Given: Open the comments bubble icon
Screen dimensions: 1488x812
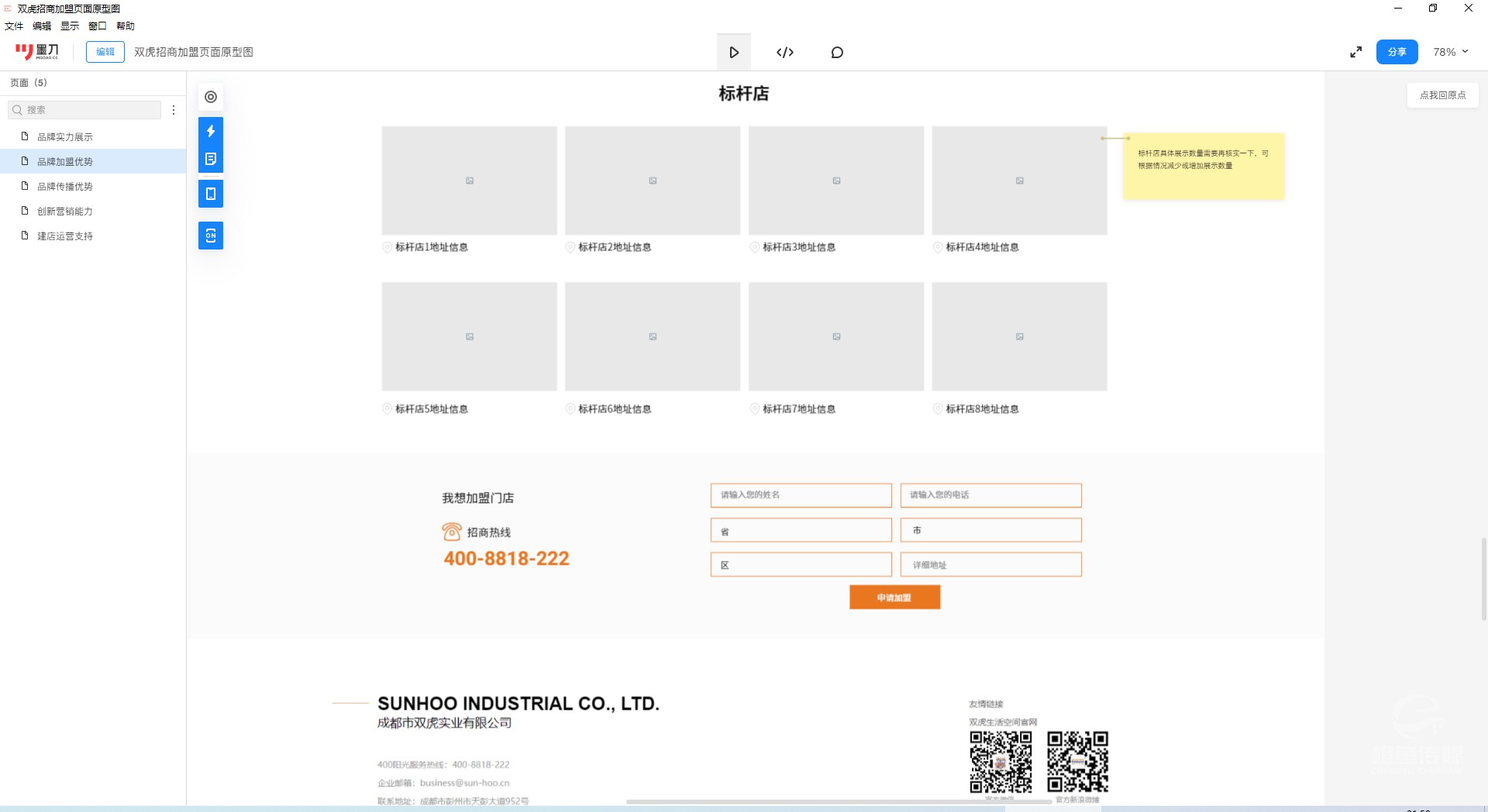Looking at the screenshot, I should click(837, 53).
